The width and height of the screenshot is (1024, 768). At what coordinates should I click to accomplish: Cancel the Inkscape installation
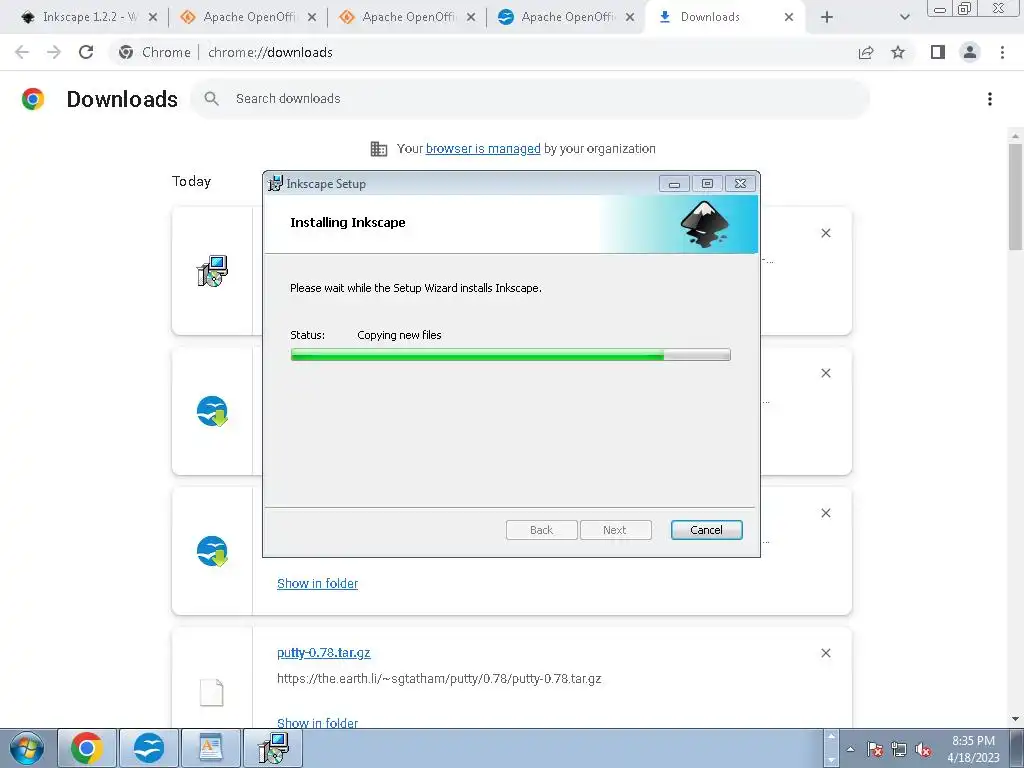pos(706,530)
